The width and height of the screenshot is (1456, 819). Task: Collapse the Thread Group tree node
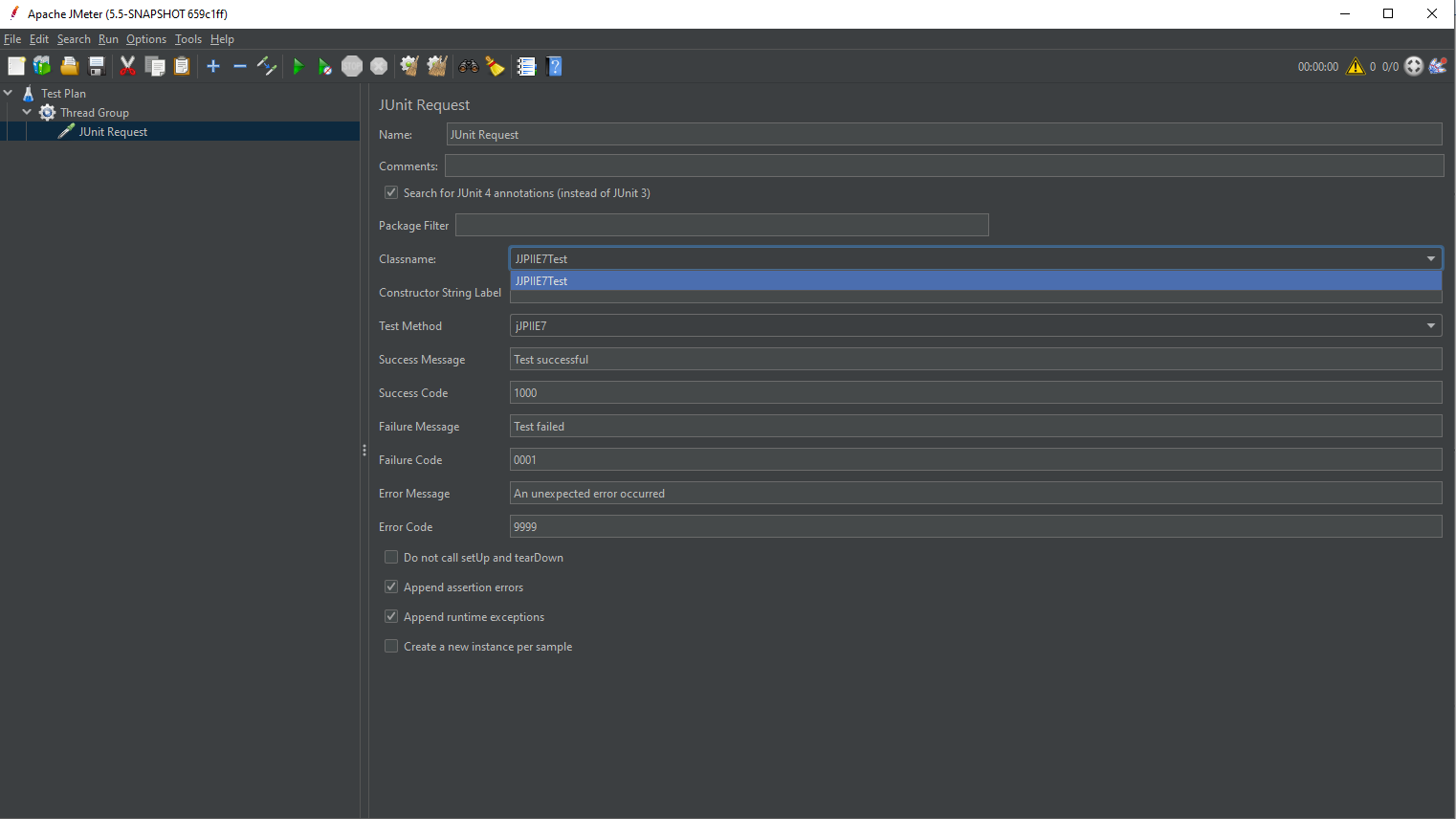27,112
